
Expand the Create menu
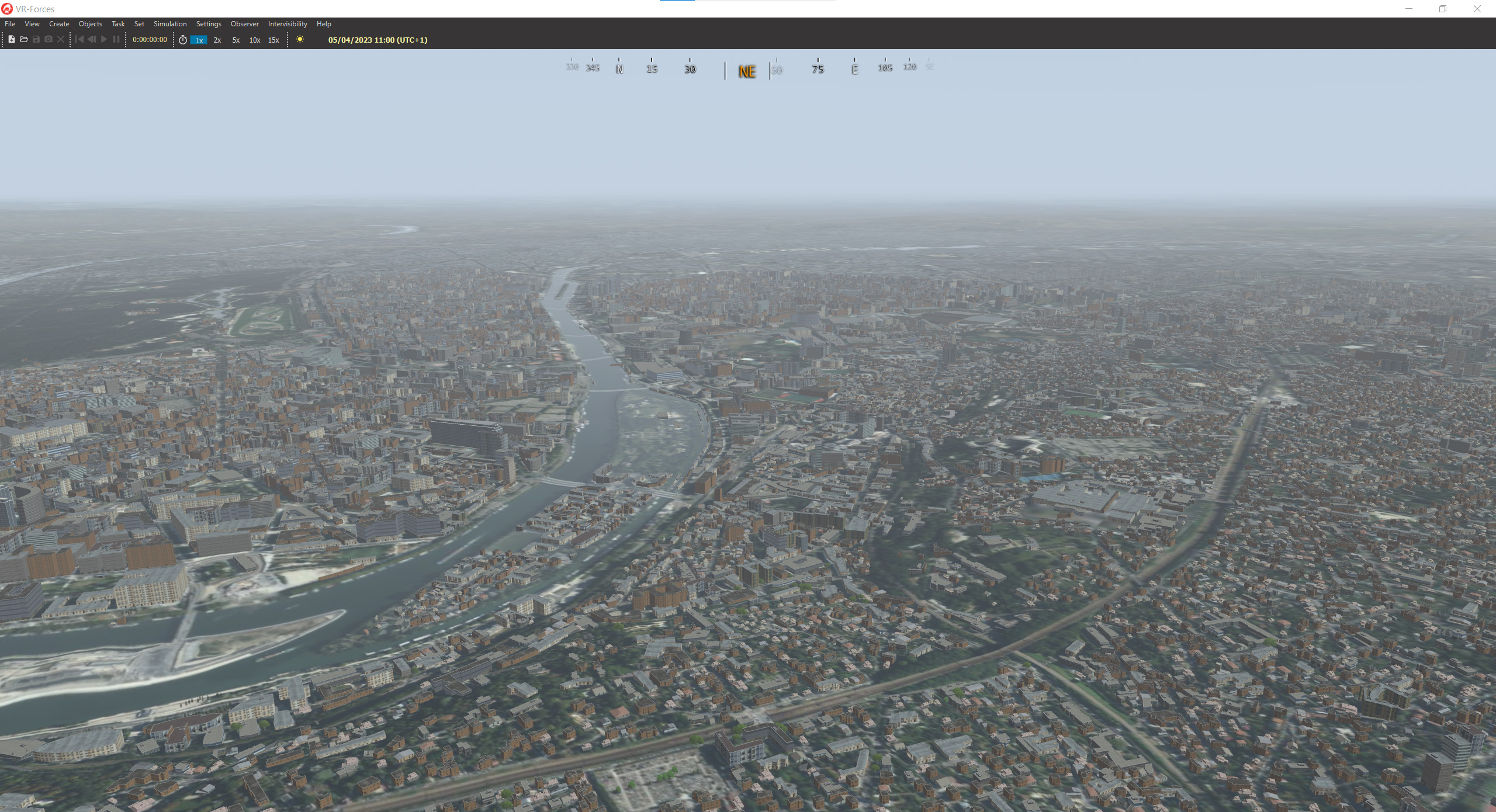58,24
